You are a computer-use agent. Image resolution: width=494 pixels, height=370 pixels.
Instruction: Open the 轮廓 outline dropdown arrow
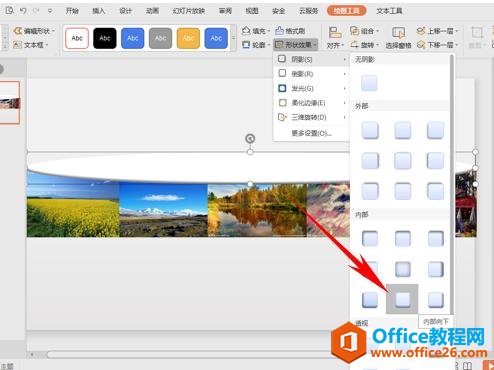(269, 45)
